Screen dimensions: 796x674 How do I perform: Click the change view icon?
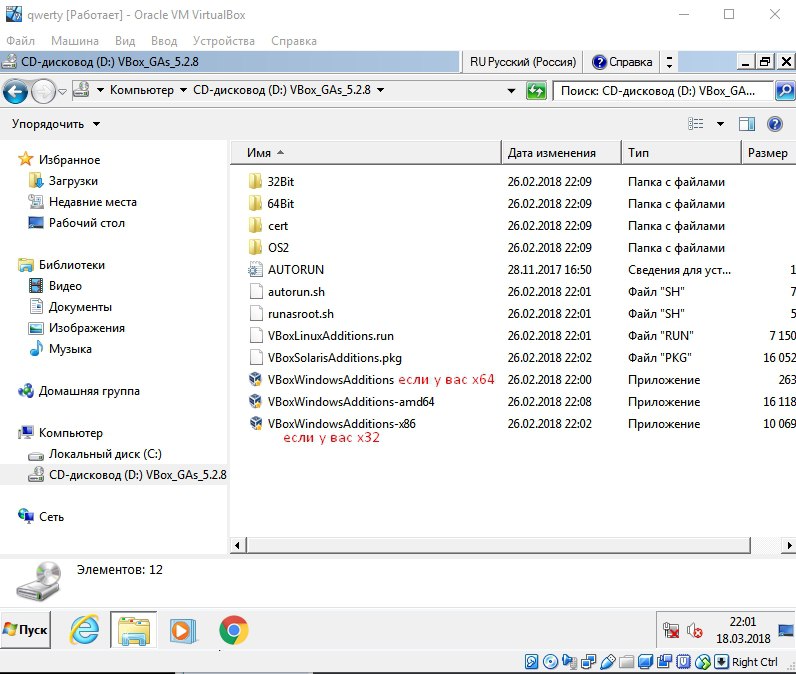(695, 123)
